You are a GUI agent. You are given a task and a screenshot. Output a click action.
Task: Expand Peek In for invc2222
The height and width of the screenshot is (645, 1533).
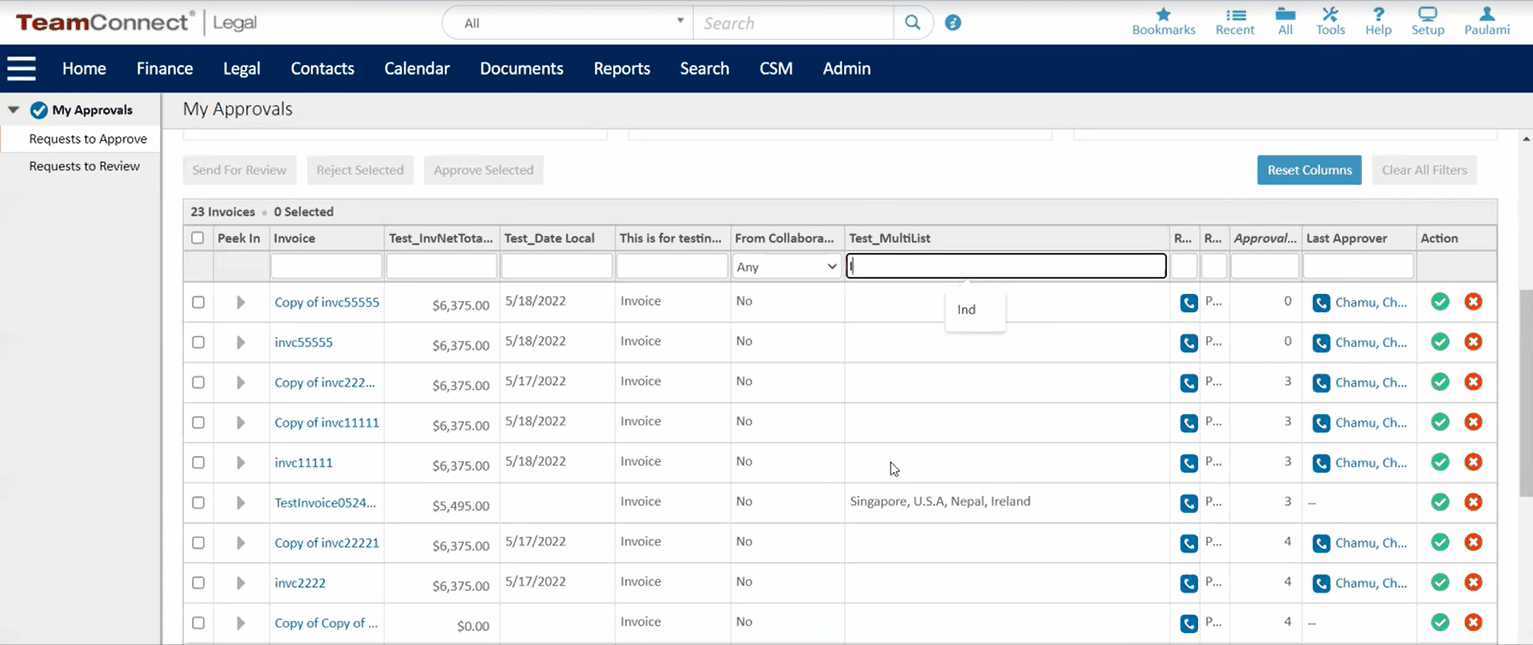[x=240, y=582]
